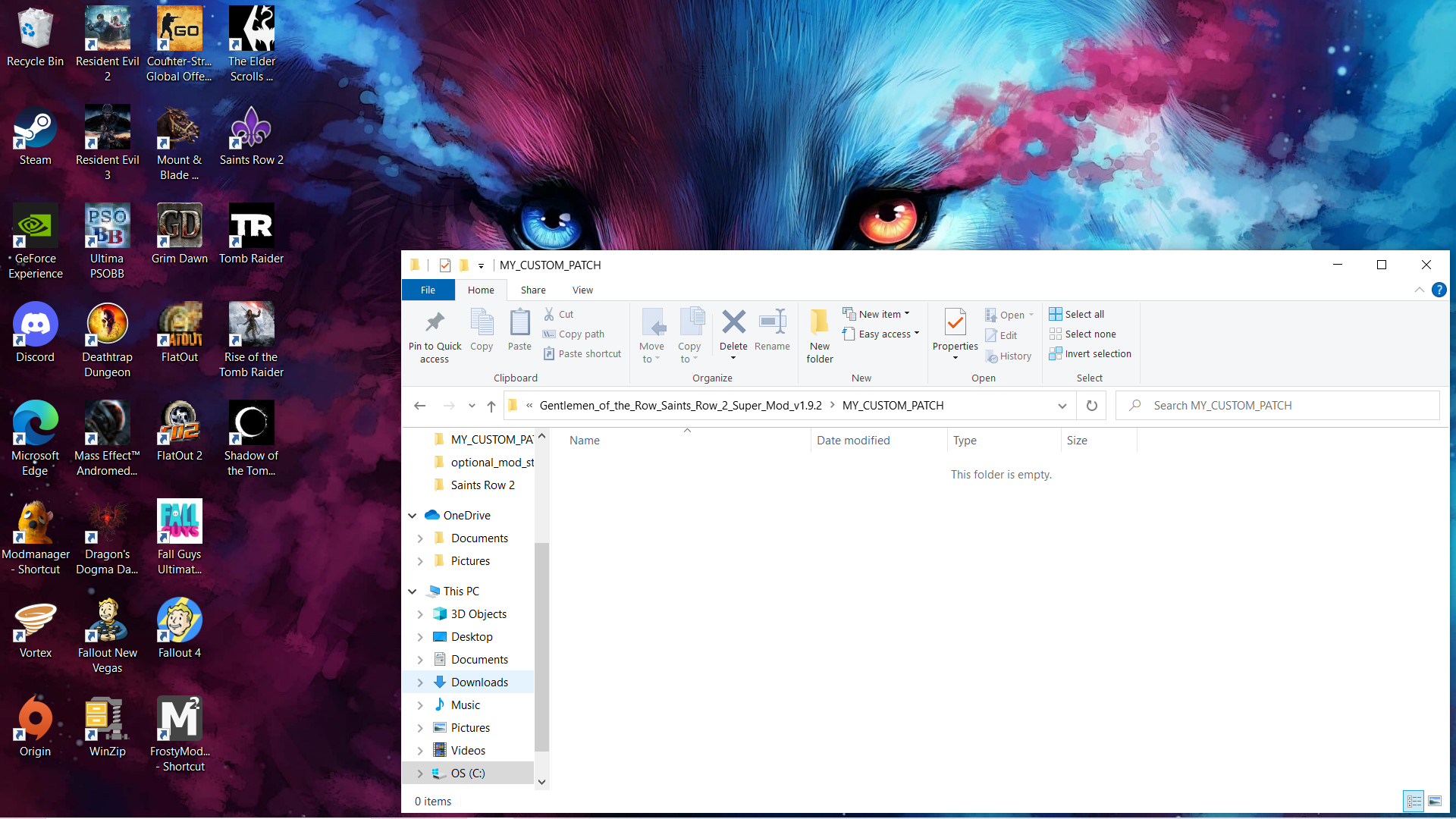
Task: Click the Cut scissors button
Action: tap(559, 314)
